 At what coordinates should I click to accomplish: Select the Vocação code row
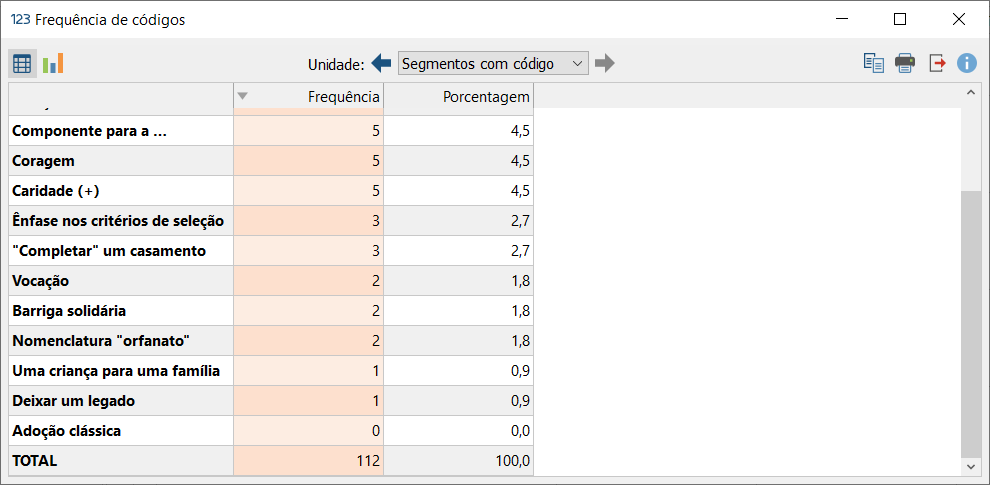point(271,281)
